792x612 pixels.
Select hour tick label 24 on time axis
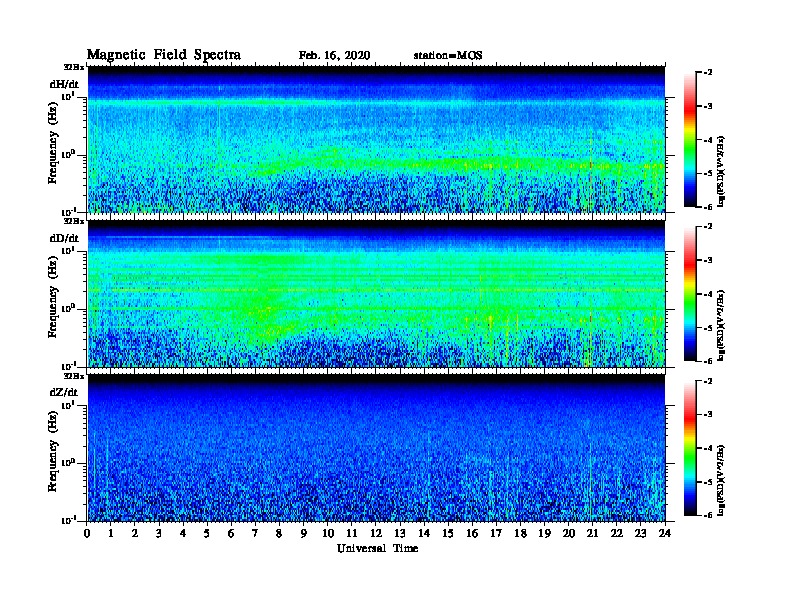665,533
